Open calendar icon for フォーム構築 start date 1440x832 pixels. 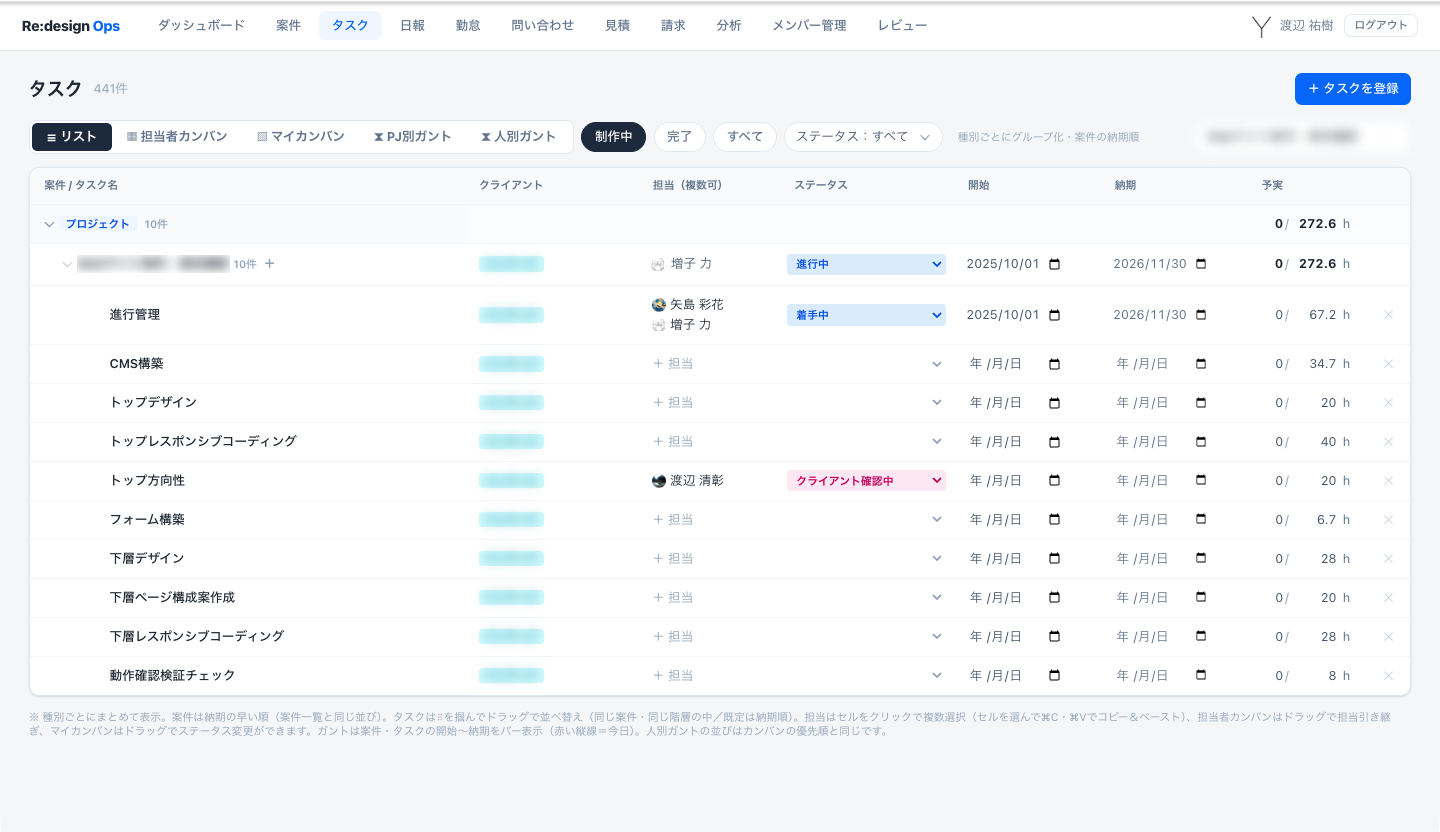coord(1054,520)
